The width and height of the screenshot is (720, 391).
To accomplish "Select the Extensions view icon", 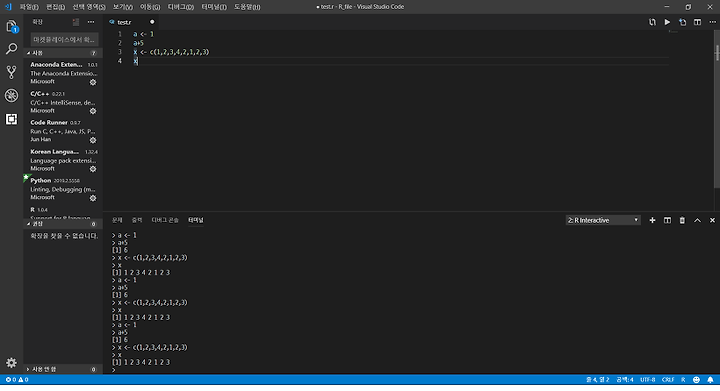I will pos(11,119).
